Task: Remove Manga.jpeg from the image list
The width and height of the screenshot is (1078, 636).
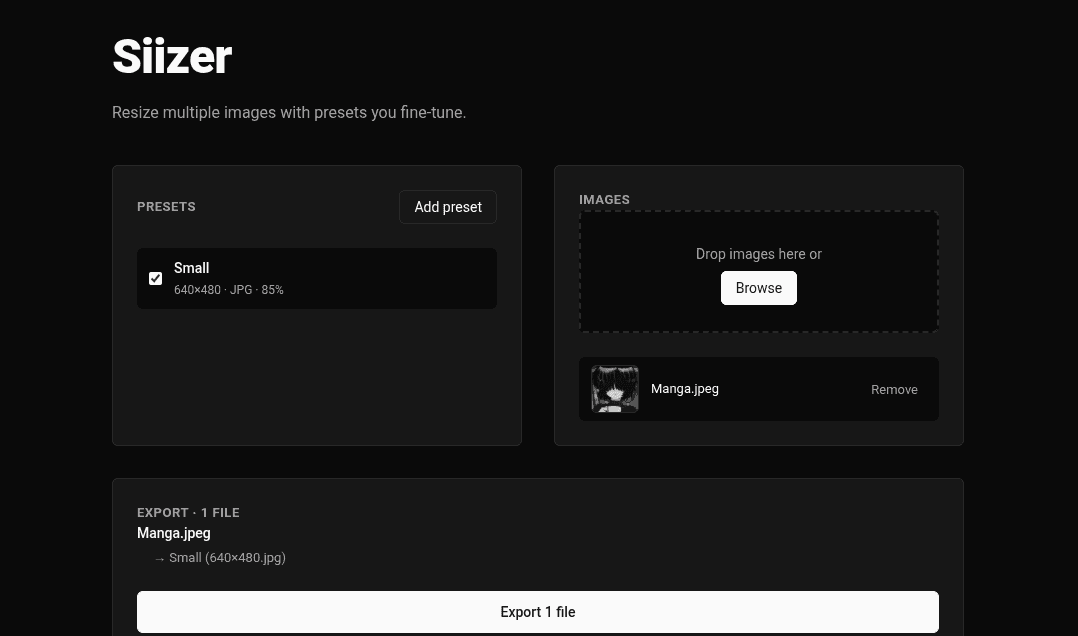Action: click(894, 389)
